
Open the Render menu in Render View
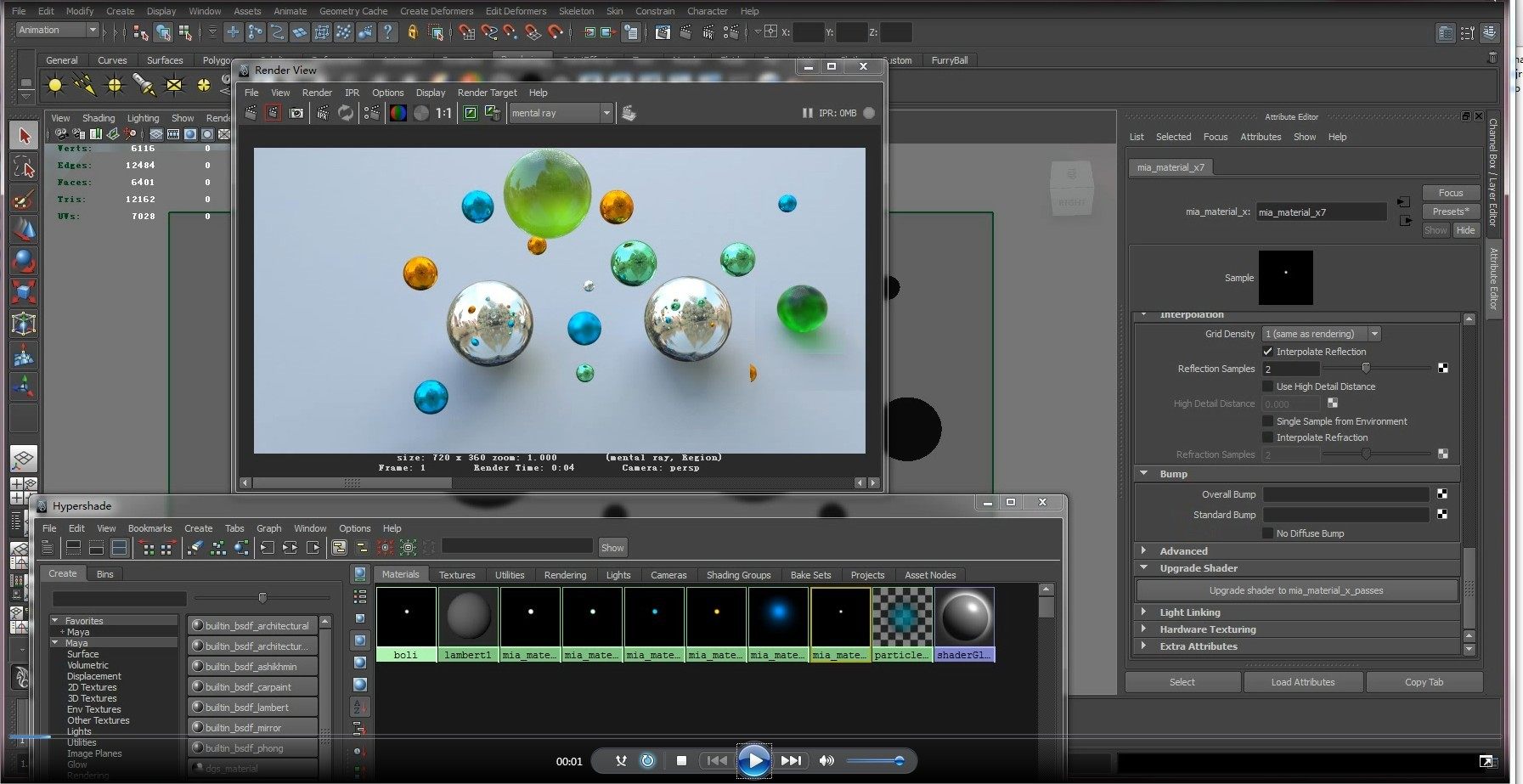pyautogui.click(x=317, y=93)
